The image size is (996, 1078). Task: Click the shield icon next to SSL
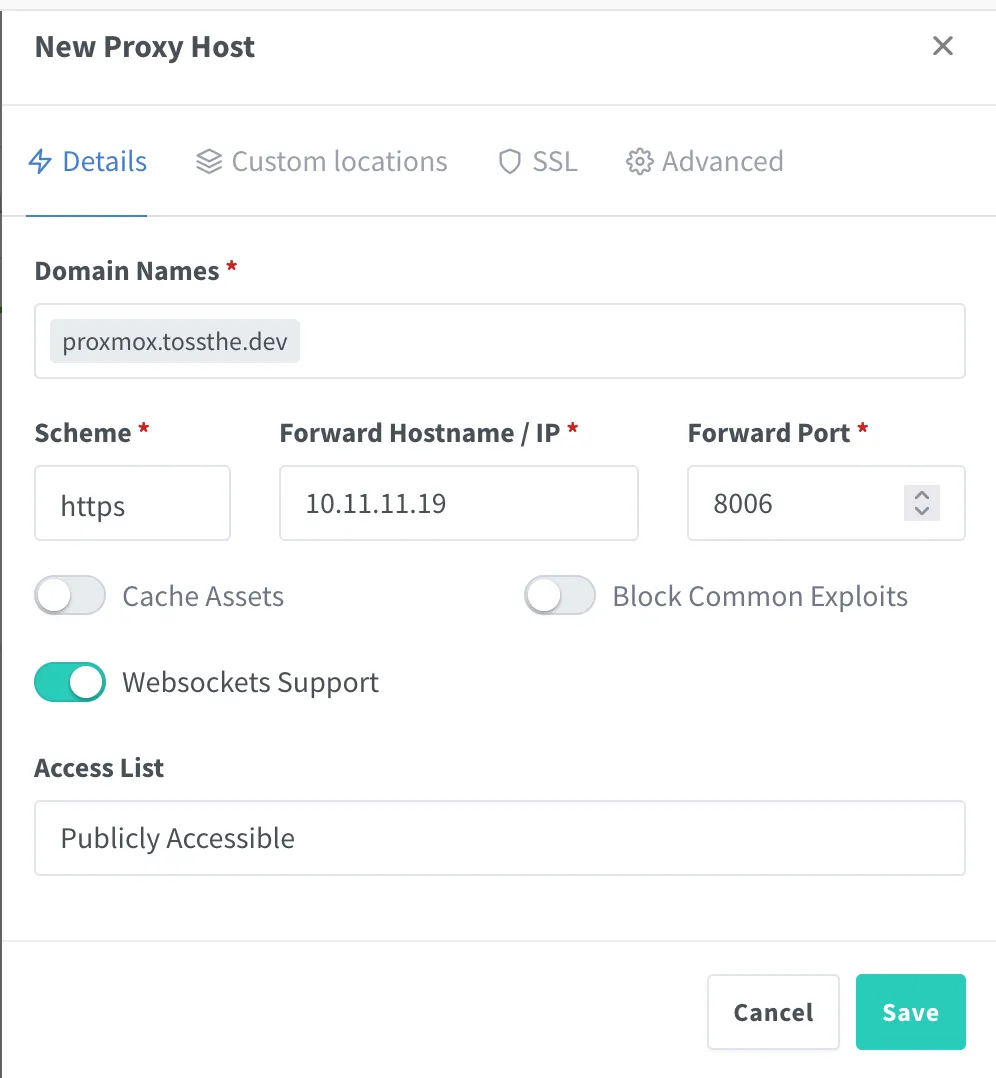click(x=510, y=161)
